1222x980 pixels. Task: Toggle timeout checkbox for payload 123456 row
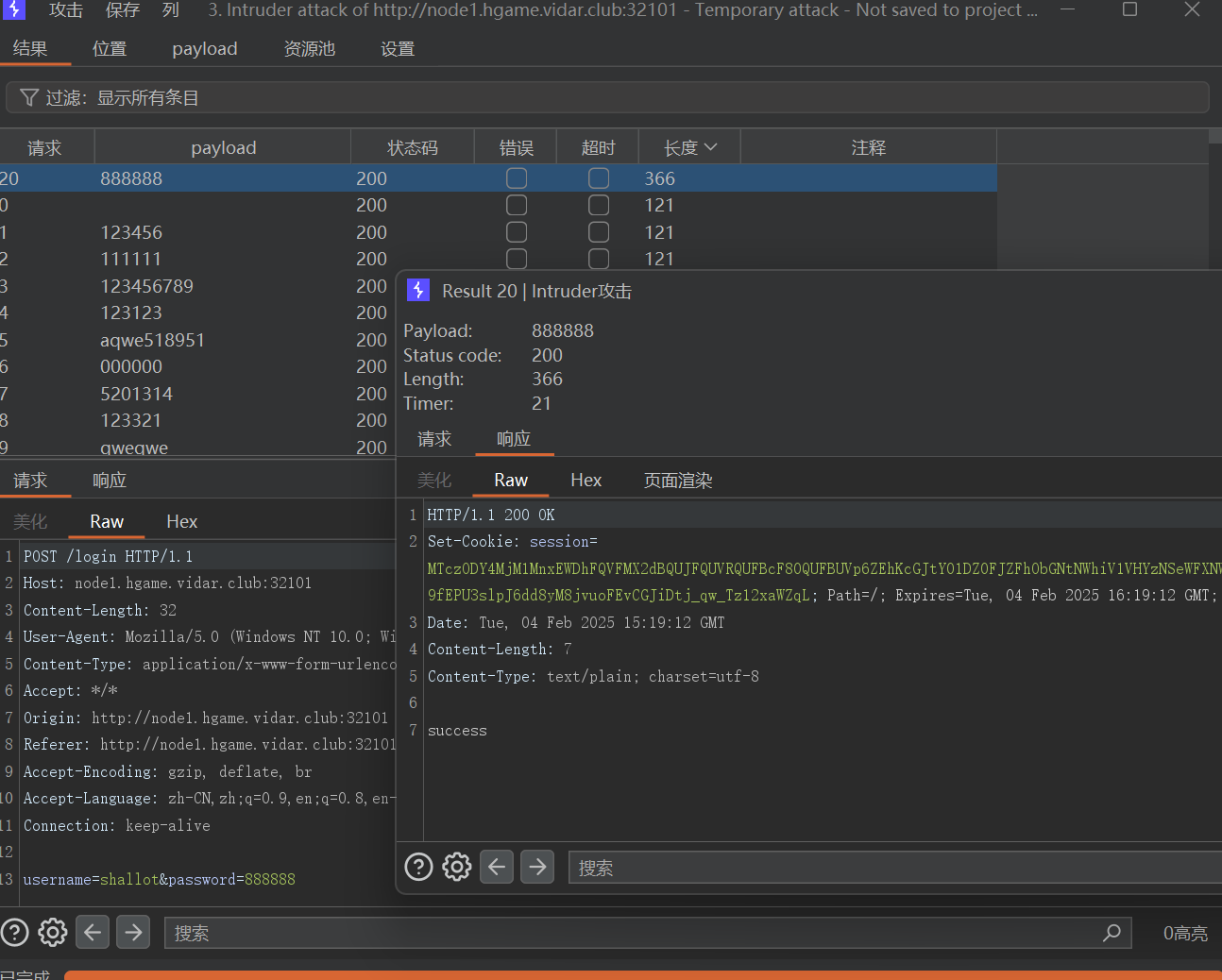coord(599,232)
